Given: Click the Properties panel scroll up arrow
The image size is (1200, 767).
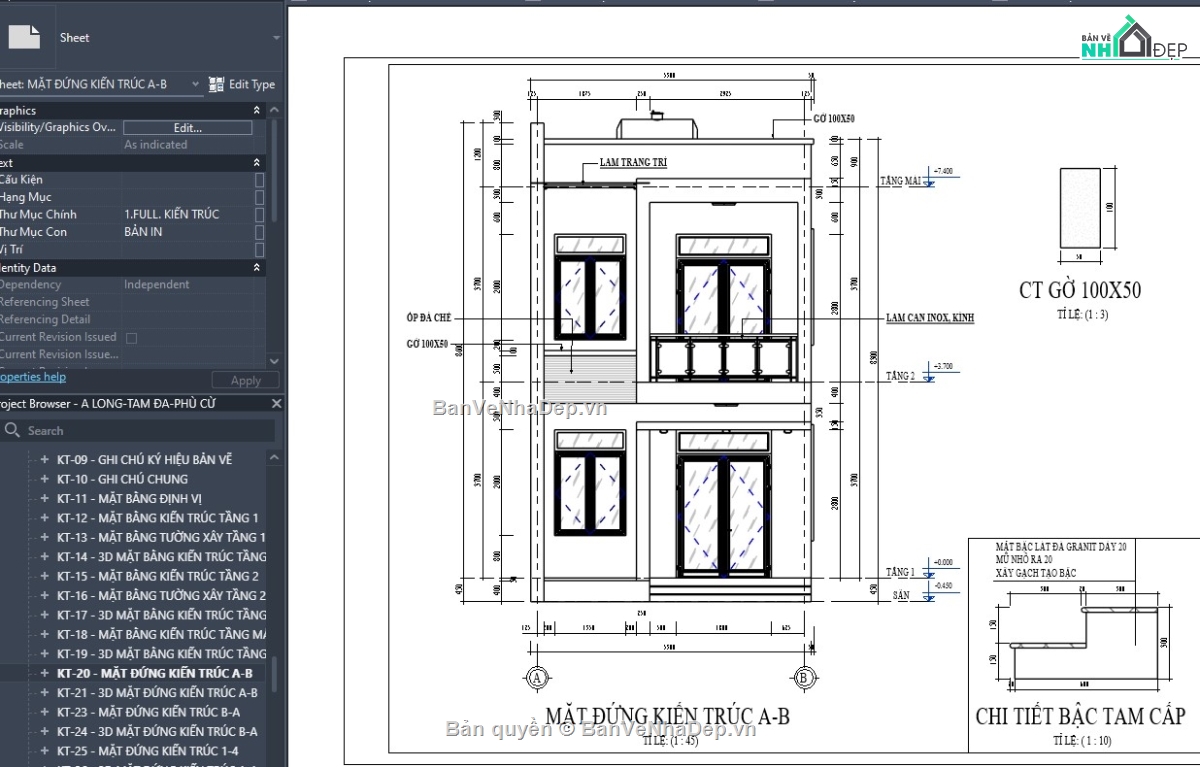Looking at the screenshot, I should (x=275, y=110).
